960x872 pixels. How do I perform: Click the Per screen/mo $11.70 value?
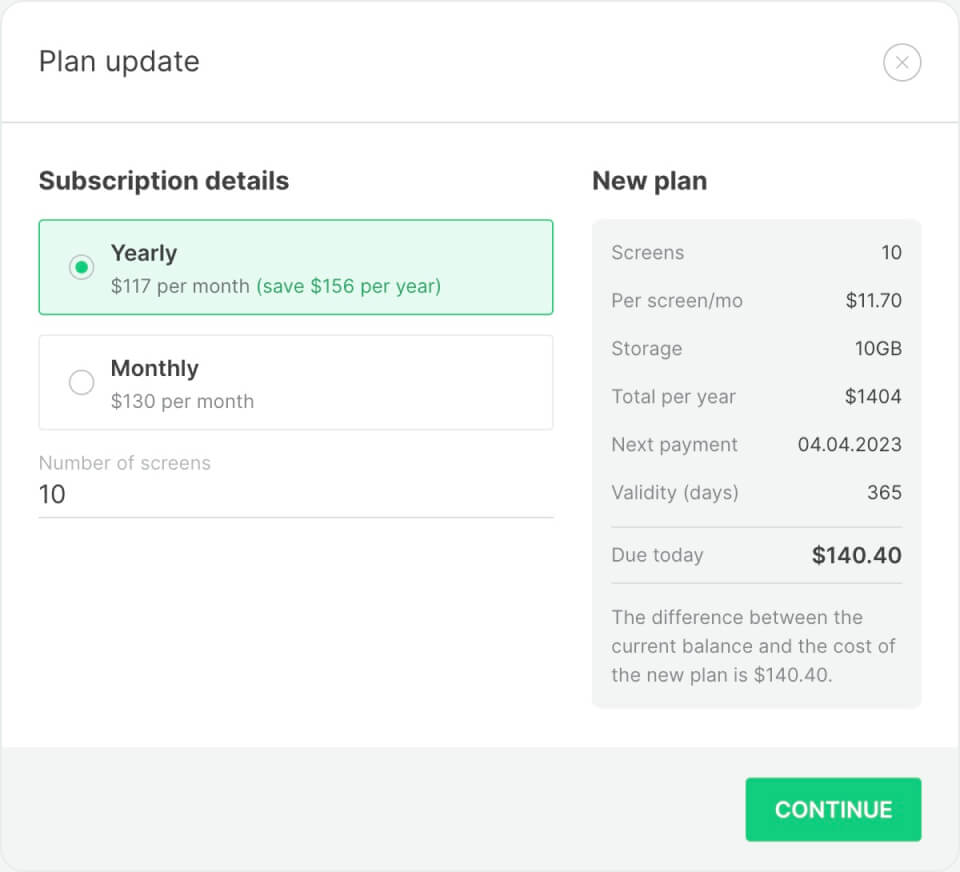point(873,301)
